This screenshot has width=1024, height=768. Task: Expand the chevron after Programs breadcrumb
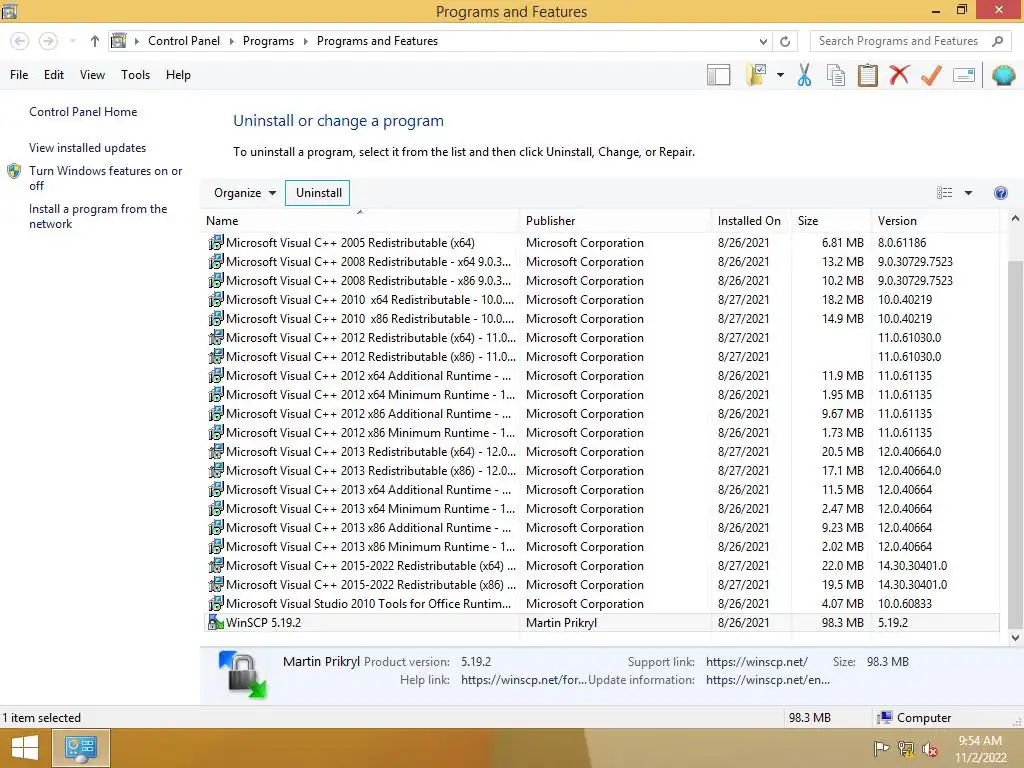(305, 41)
